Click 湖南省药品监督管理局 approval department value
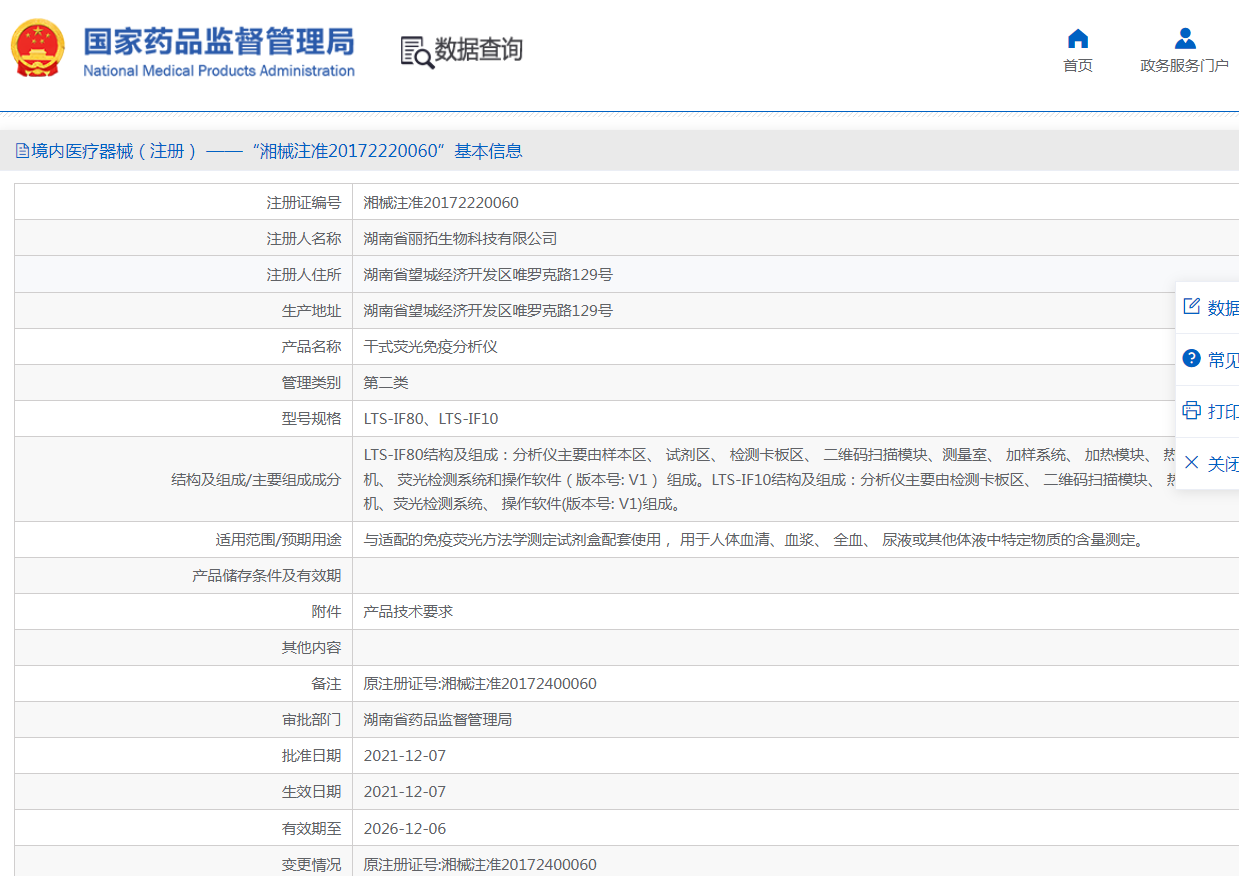This screenshot has height=876, width=1239. (438, 720)
